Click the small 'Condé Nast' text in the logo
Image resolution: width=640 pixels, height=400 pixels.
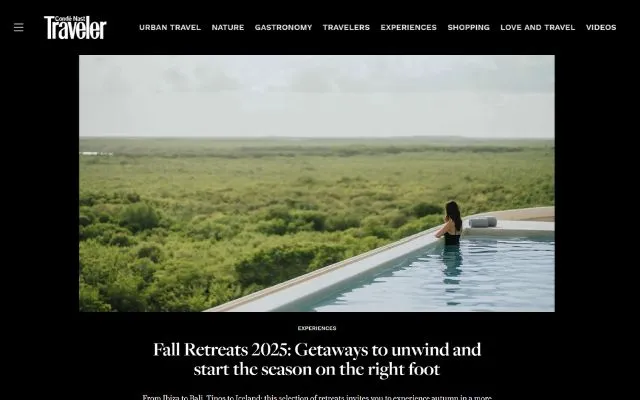click(x=70, y=19)
